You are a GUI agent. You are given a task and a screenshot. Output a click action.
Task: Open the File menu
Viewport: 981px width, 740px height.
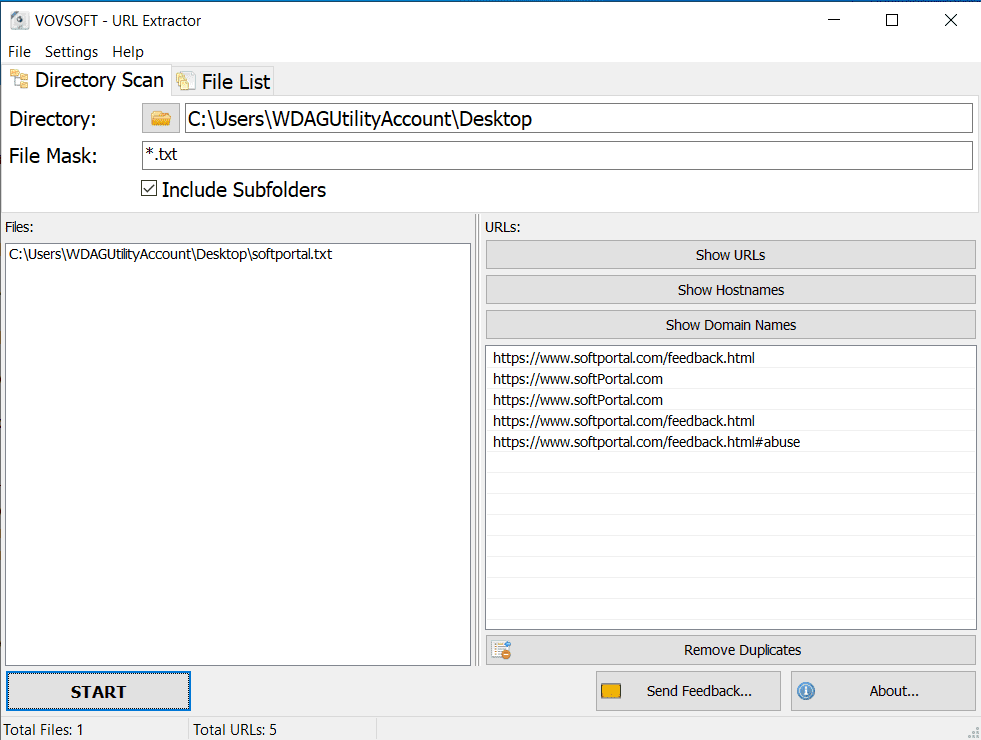[19, 51]
